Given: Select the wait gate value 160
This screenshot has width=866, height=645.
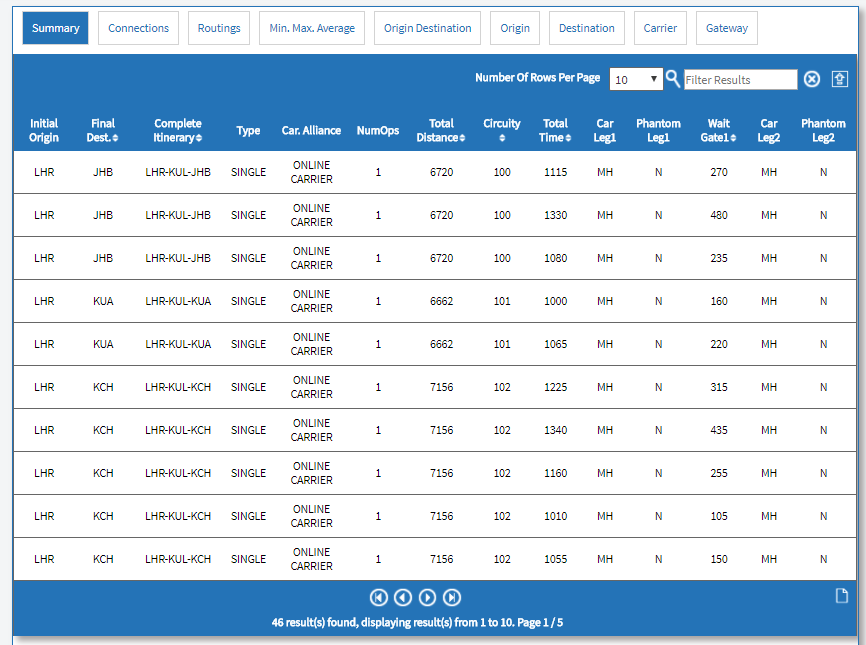Looking at the screenshot, I should point(719,302).
